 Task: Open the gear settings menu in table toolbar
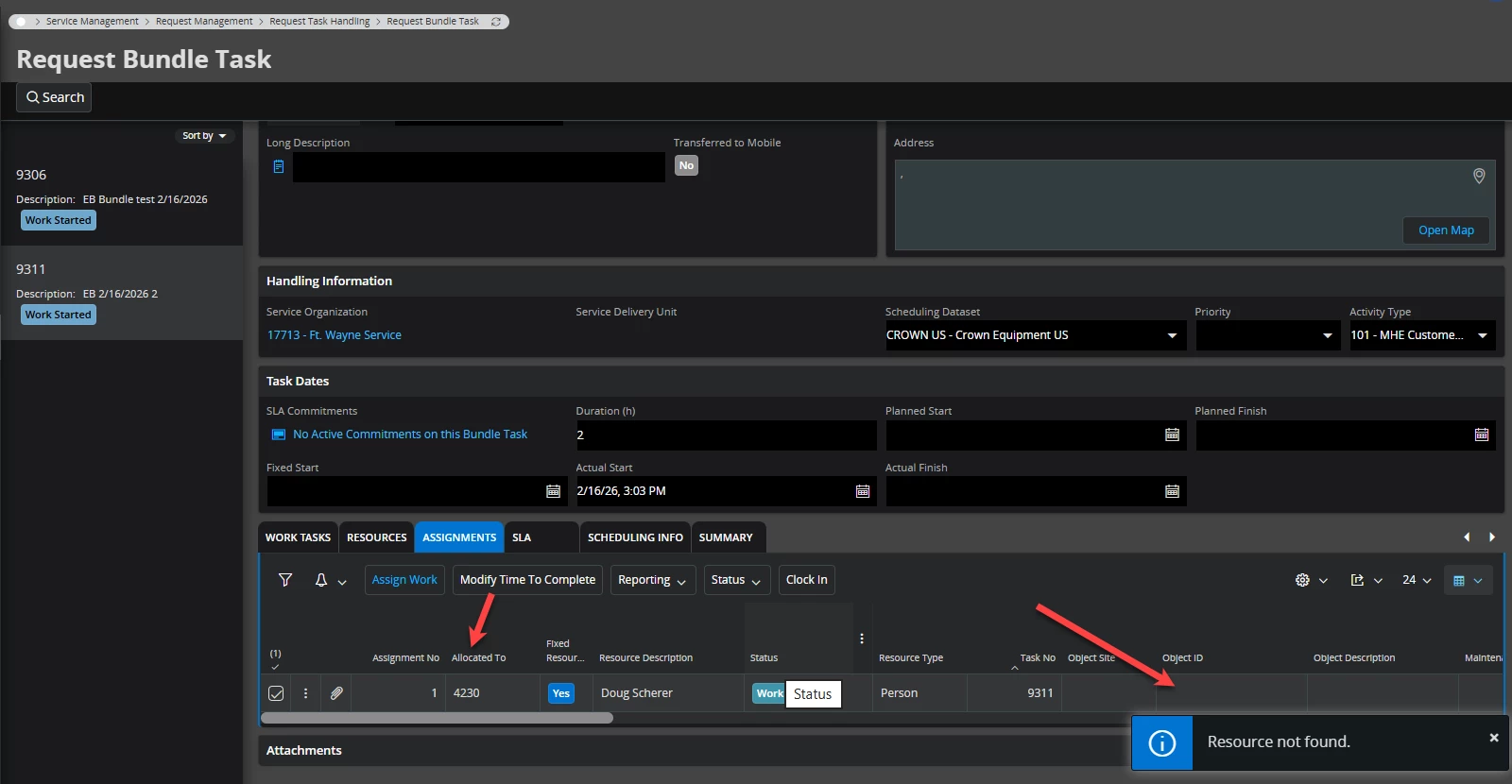[1302, 580]
